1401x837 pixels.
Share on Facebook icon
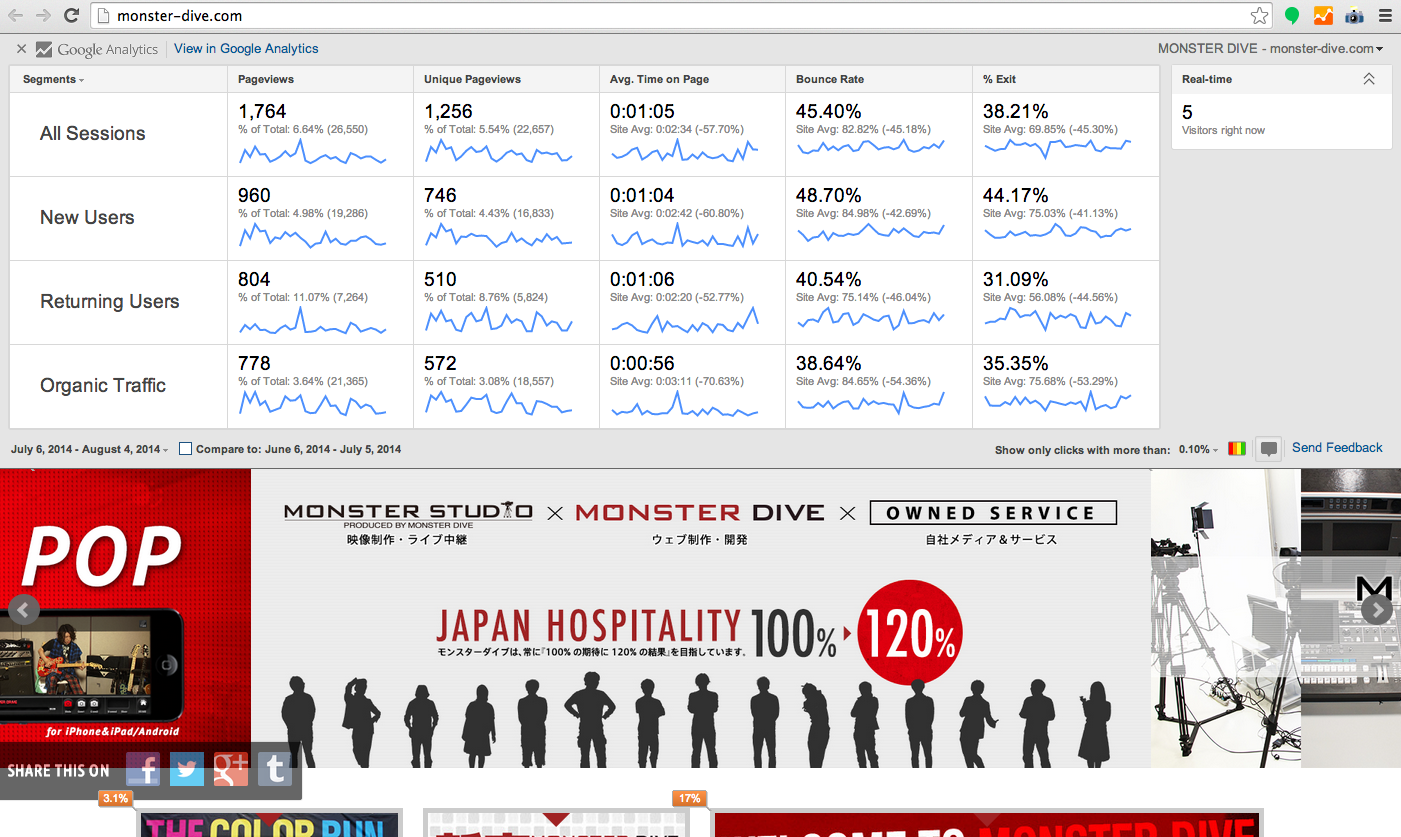(144, 769)
